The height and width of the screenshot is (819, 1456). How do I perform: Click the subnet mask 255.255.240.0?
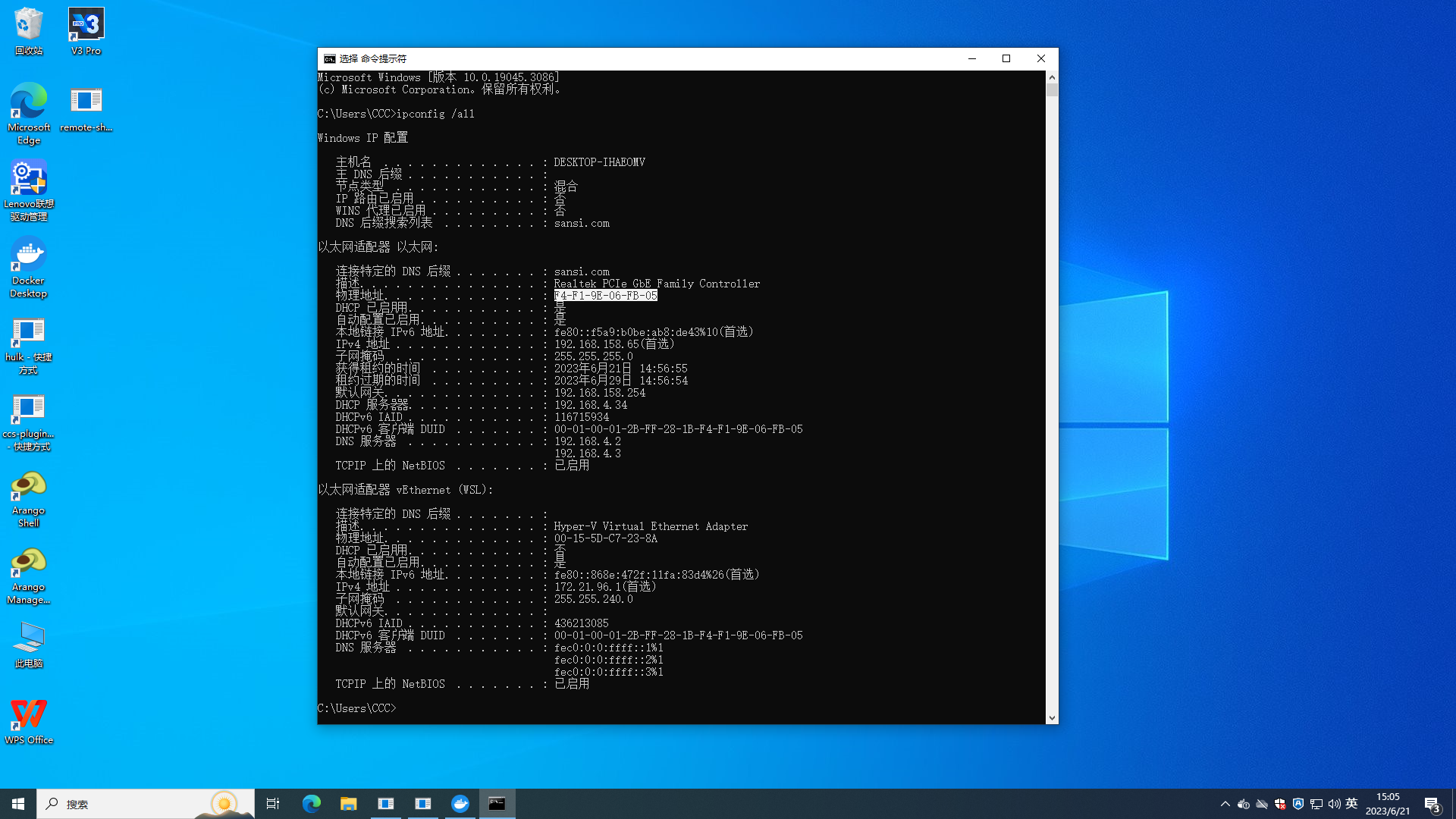point(594,599)
